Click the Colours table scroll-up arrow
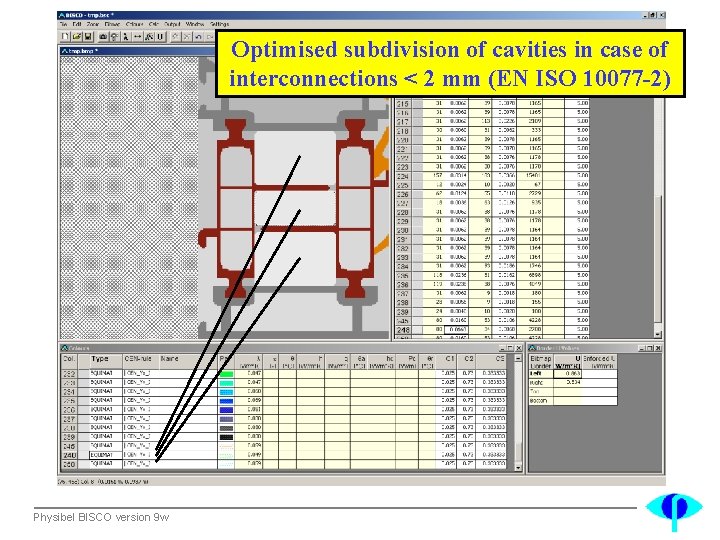This screenshot has height=540, width=720. click(518, 358)
